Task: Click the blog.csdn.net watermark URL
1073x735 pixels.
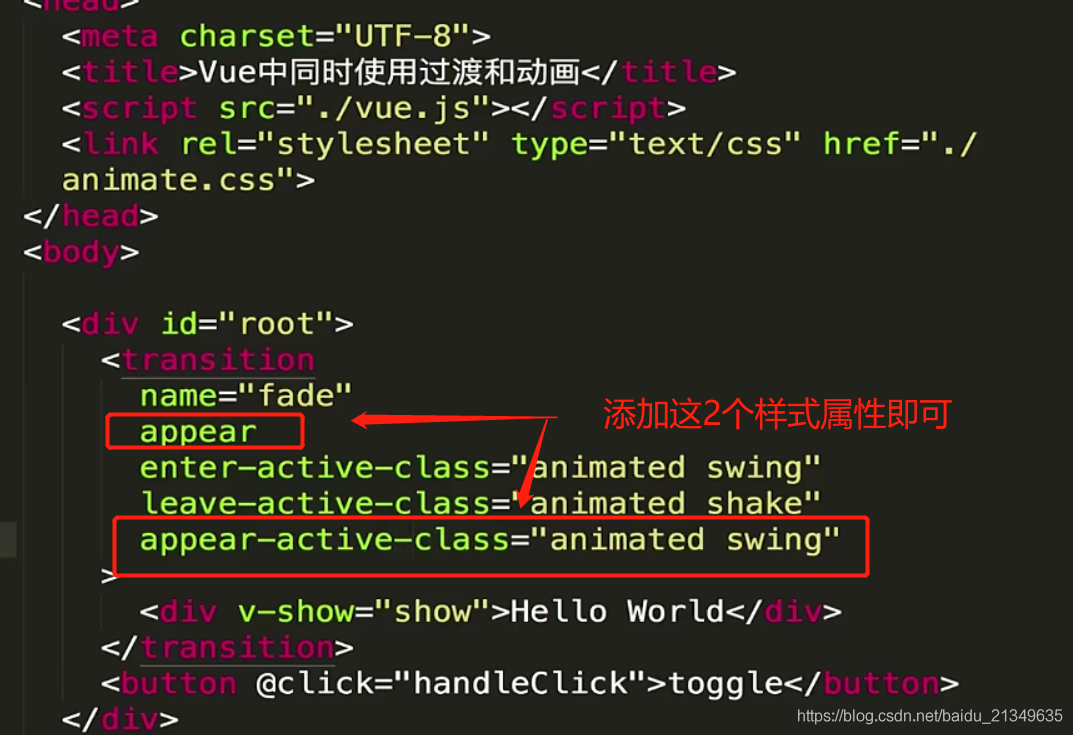Action: pos(929,716)
